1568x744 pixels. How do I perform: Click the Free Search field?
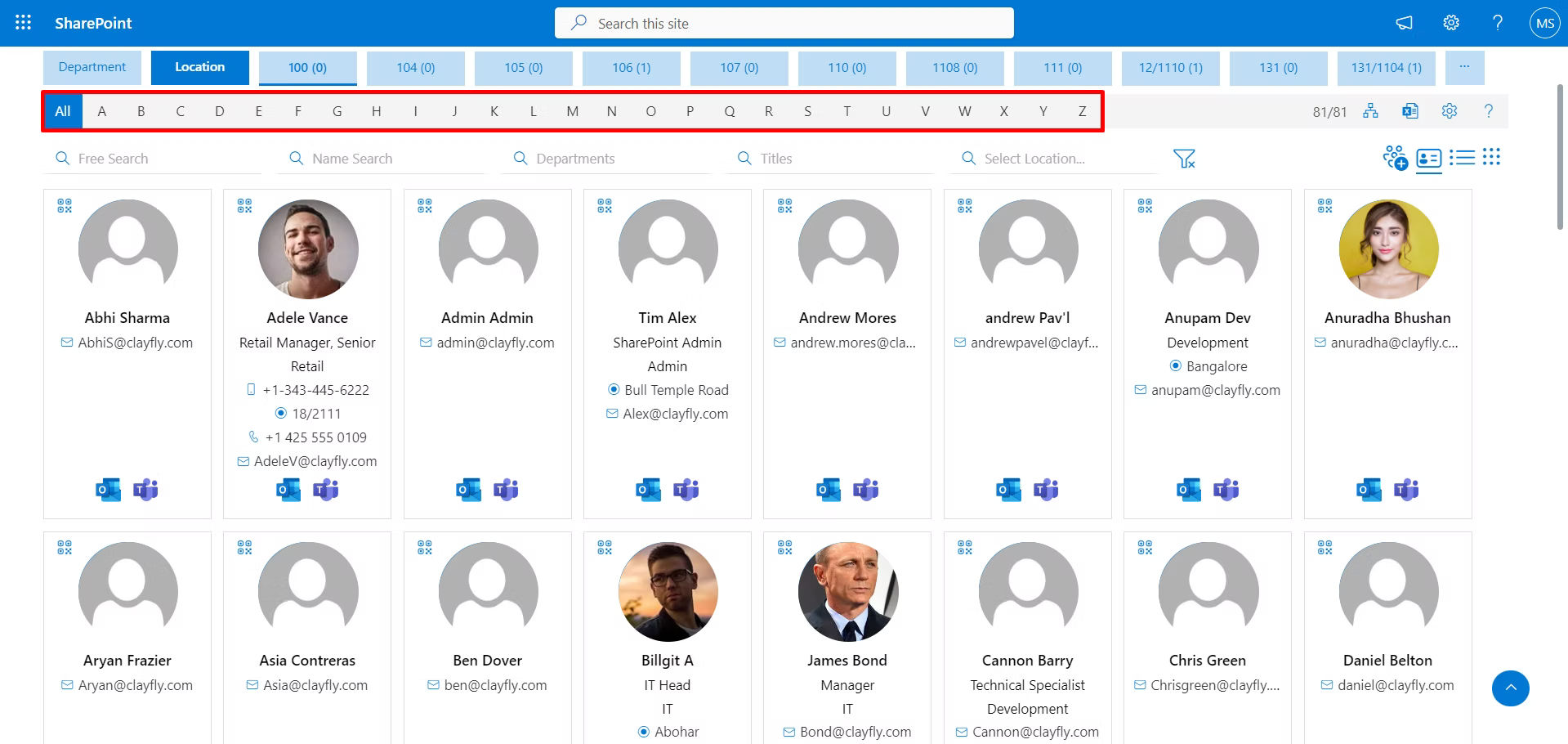[x=153, y=159]
